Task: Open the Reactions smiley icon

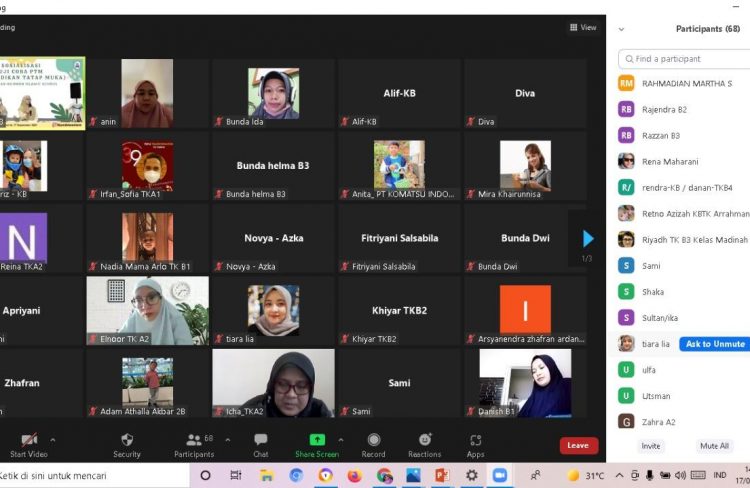Action: click(x=425, y=439)
